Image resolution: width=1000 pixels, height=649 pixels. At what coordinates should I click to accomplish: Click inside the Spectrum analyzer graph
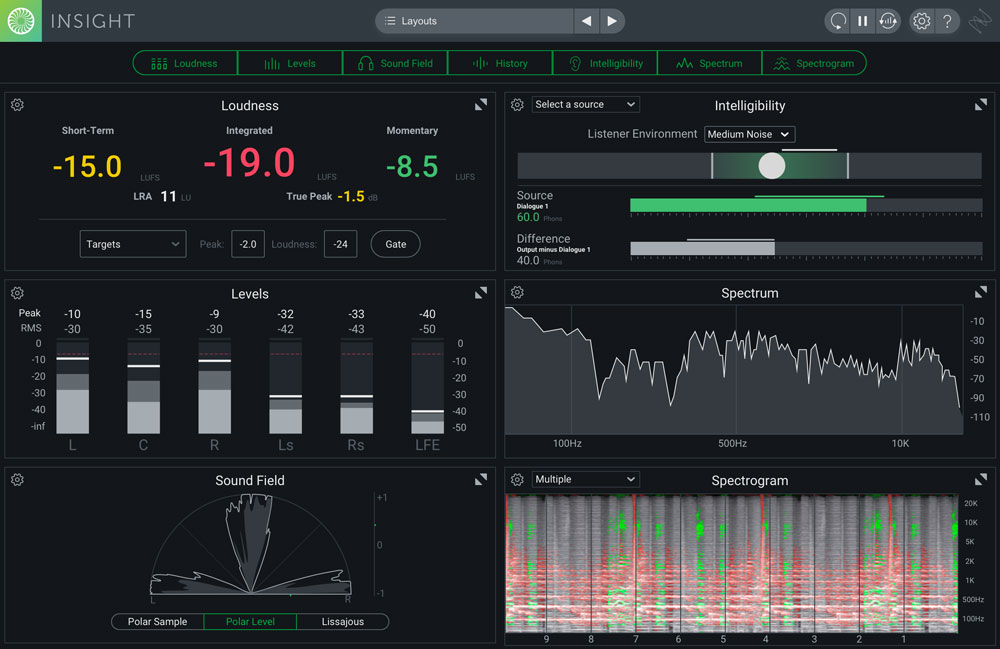[x=733, y=370]
